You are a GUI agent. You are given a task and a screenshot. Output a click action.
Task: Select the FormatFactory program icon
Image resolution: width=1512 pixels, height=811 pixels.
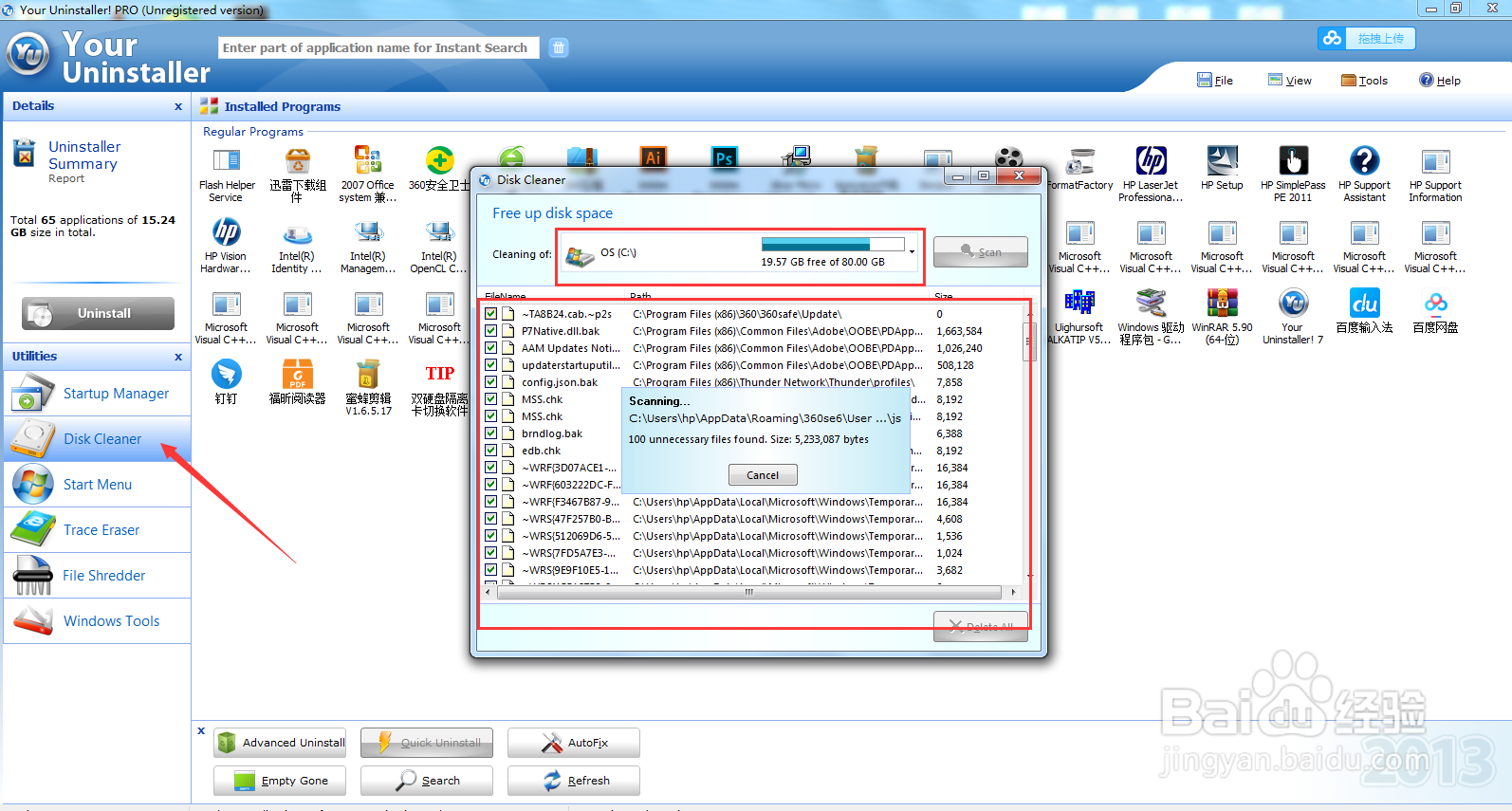coord(1080,170)
